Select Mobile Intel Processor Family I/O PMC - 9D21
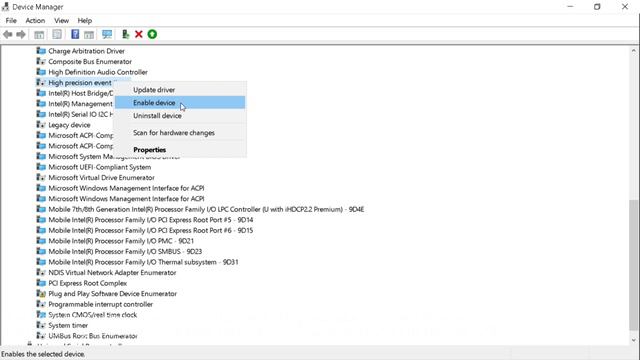 click(121, 241)
